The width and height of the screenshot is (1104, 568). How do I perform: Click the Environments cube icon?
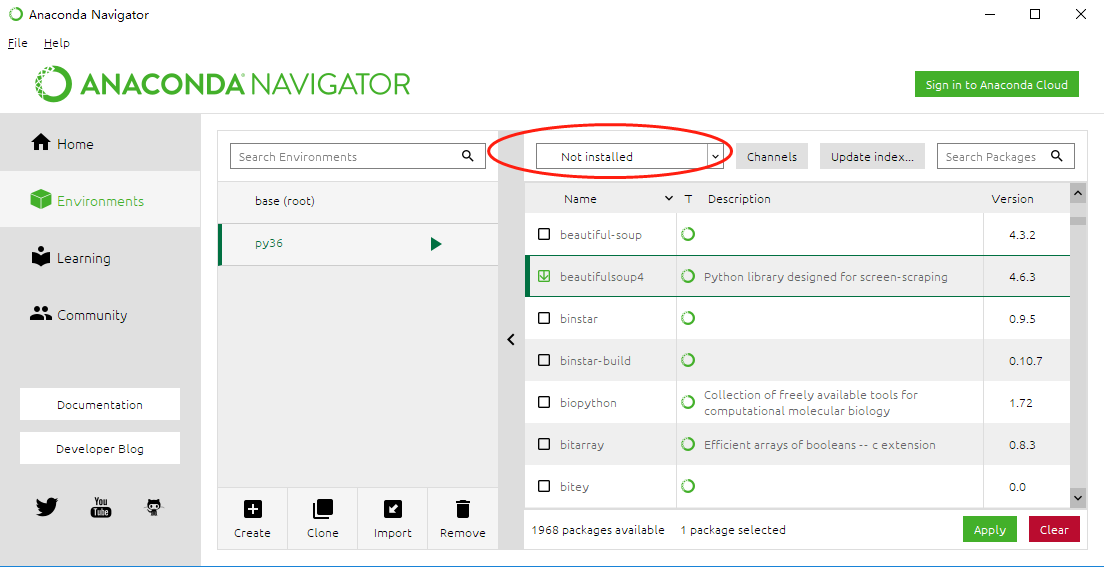pos(41,200)
